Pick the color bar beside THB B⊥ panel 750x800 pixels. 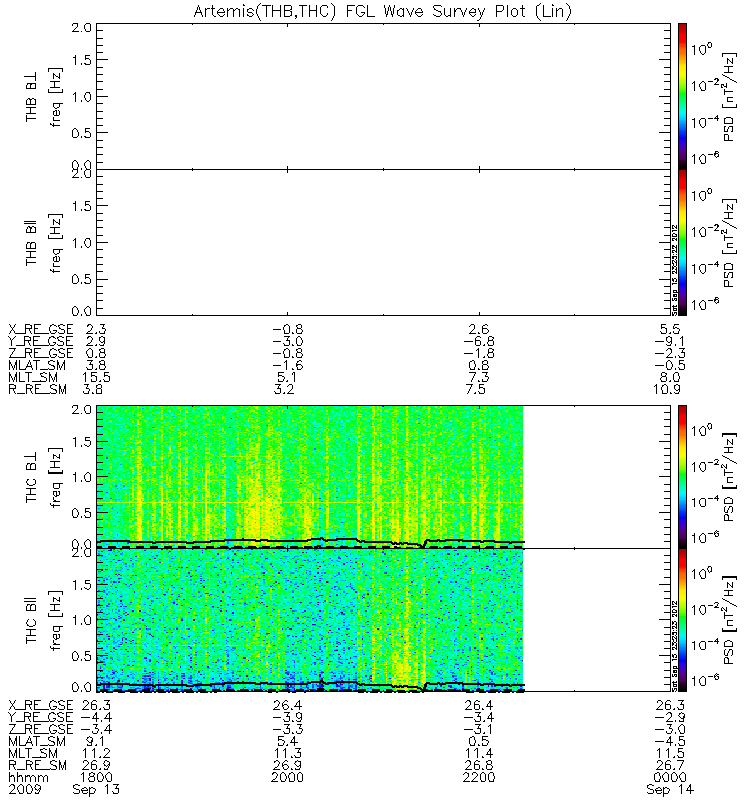coord(682,96)
